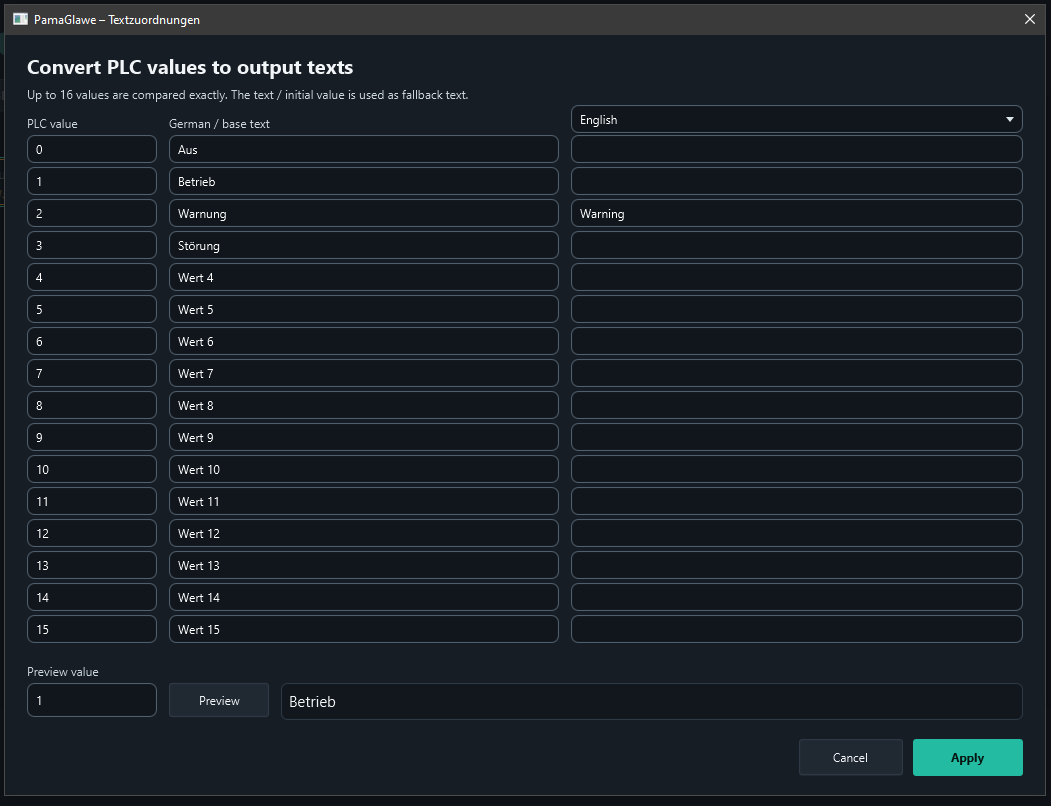Click the PLC value field containing 5
Screen dimensions: 1051x806
[92, 309]
